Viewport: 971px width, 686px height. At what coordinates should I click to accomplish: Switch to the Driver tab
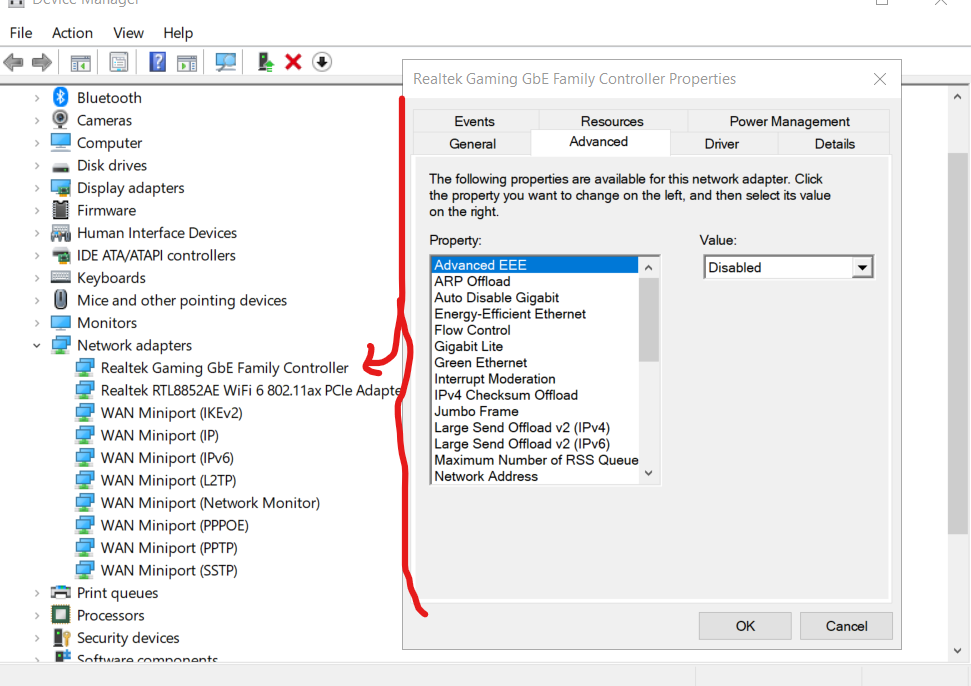pos(722,144)
